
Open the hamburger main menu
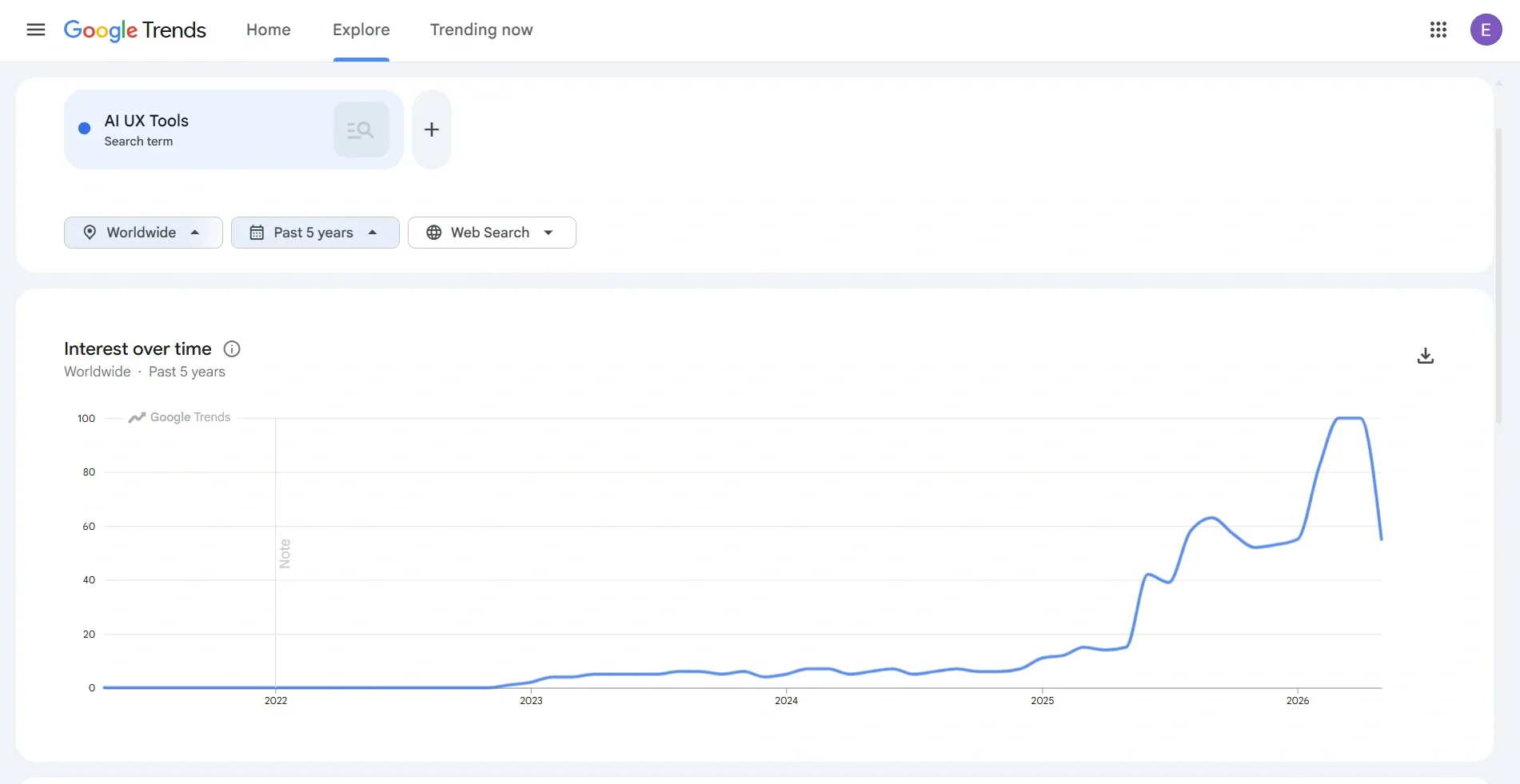(36, 30)
